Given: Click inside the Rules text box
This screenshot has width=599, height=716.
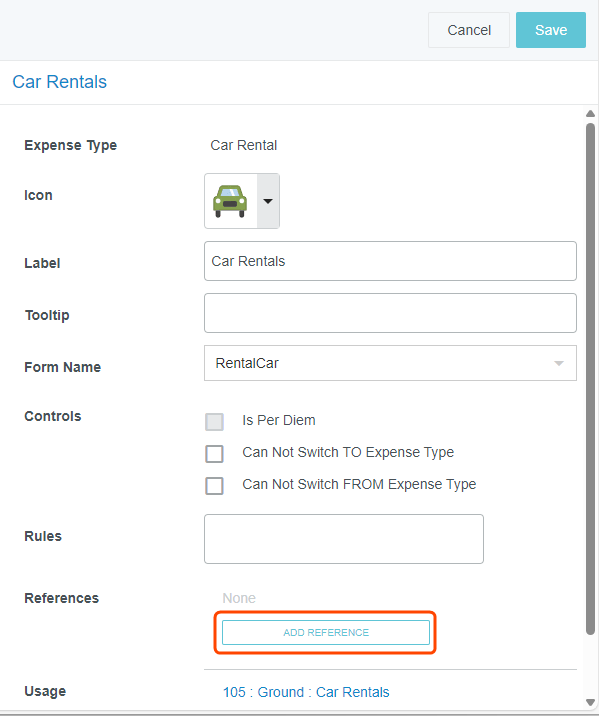Looking at the screenshot, I should (344, 539).
